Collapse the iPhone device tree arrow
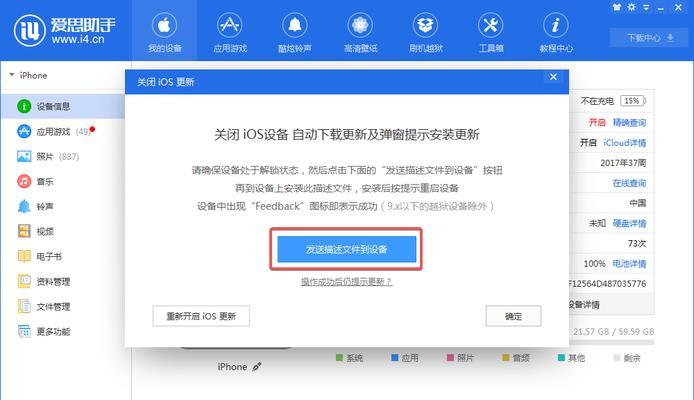Screen dimensions: 694x400 pyautogui.click(x=12, y=75)
